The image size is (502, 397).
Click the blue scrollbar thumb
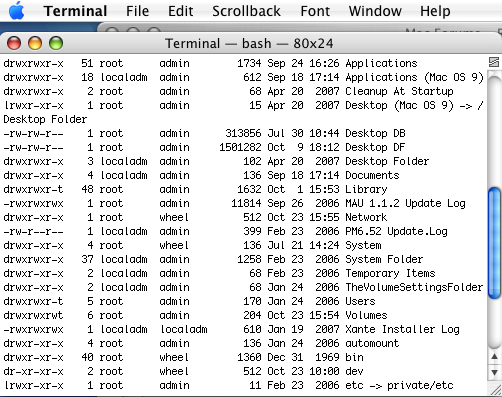pos(494,243)
